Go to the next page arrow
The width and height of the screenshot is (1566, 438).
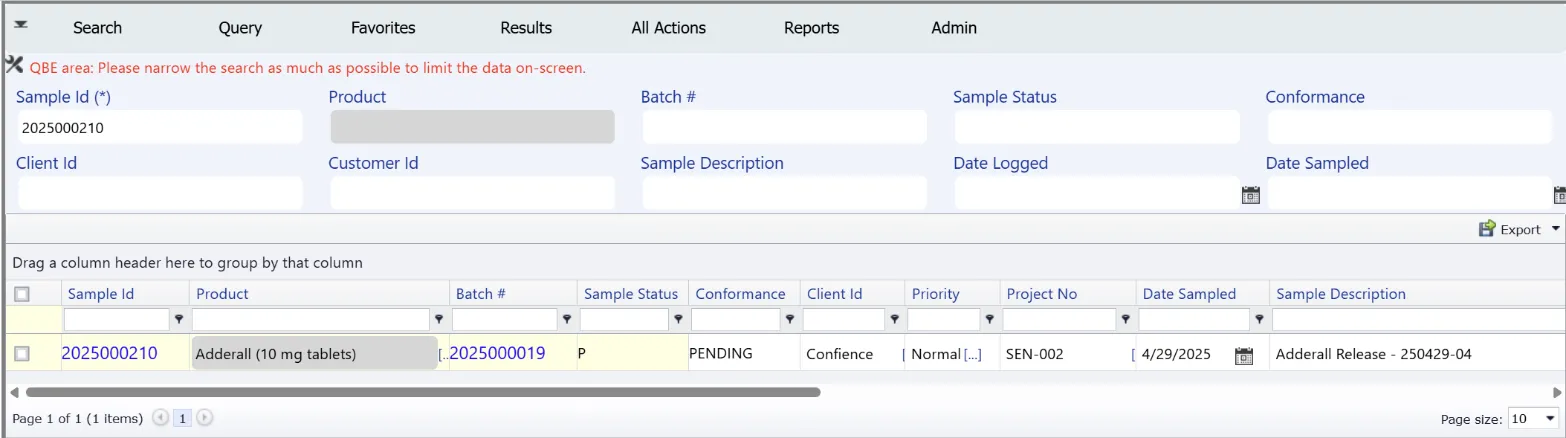pos(205,418)
